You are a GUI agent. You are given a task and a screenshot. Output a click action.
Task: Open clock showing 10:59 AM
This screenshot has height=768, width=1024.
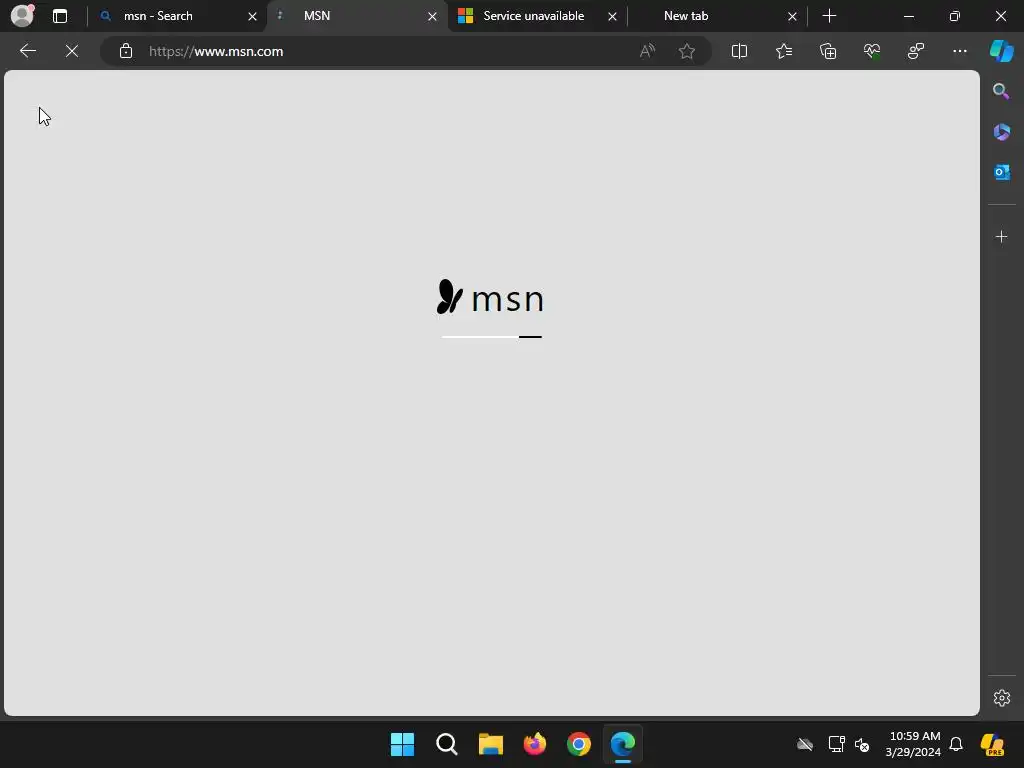pyautogui.click(x=913, y=744)
